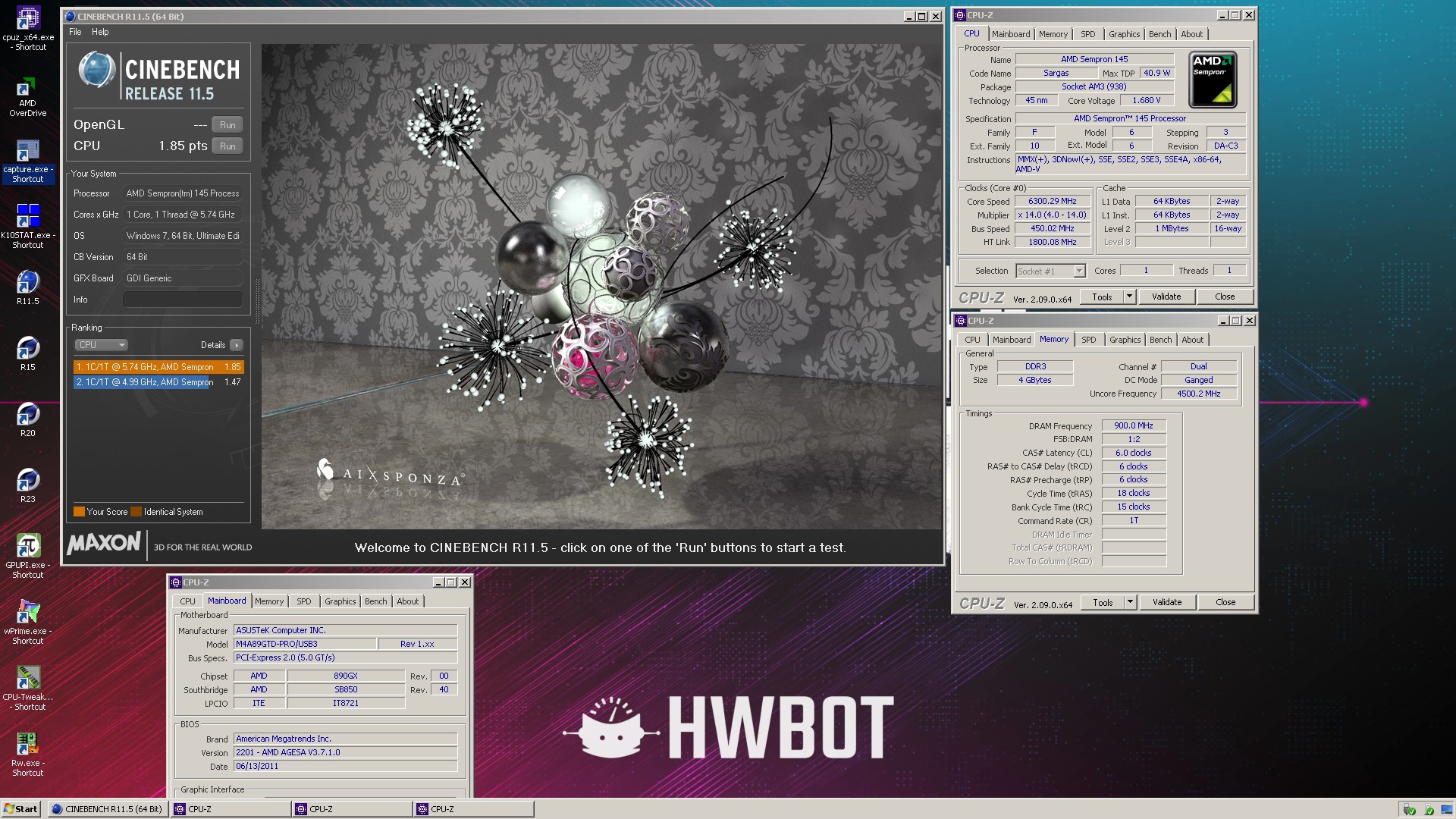Launch the R23 Cinebench desktop icon

pos(28,486)
